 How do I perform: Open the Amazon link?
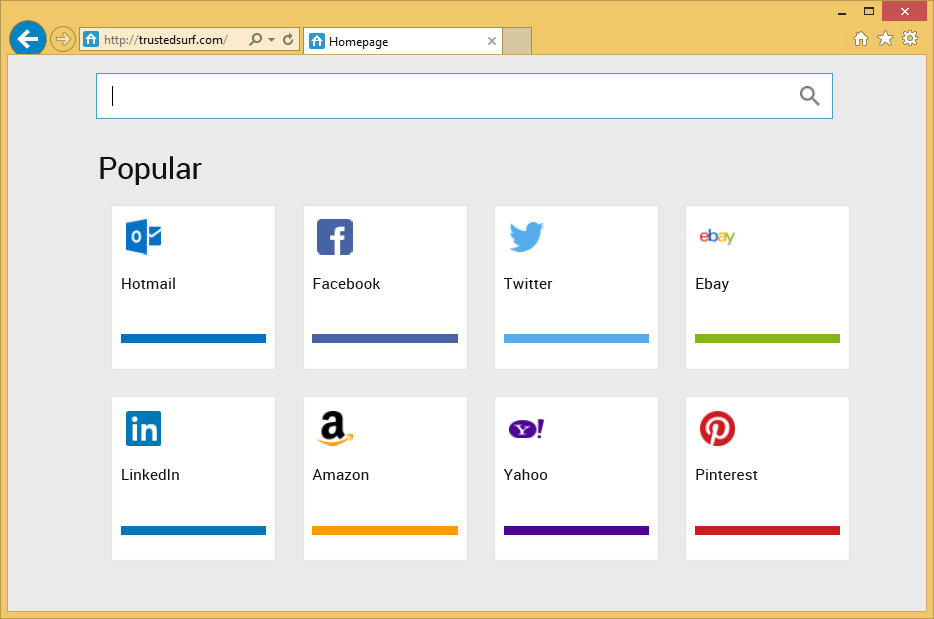tap(341, 475)
